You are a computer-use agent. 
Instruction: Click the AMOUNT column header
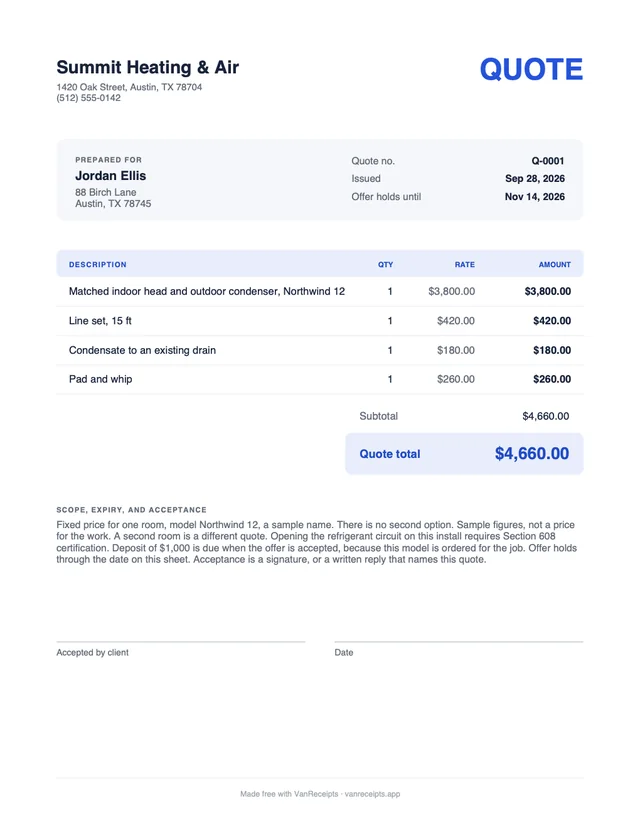(554, 265)
